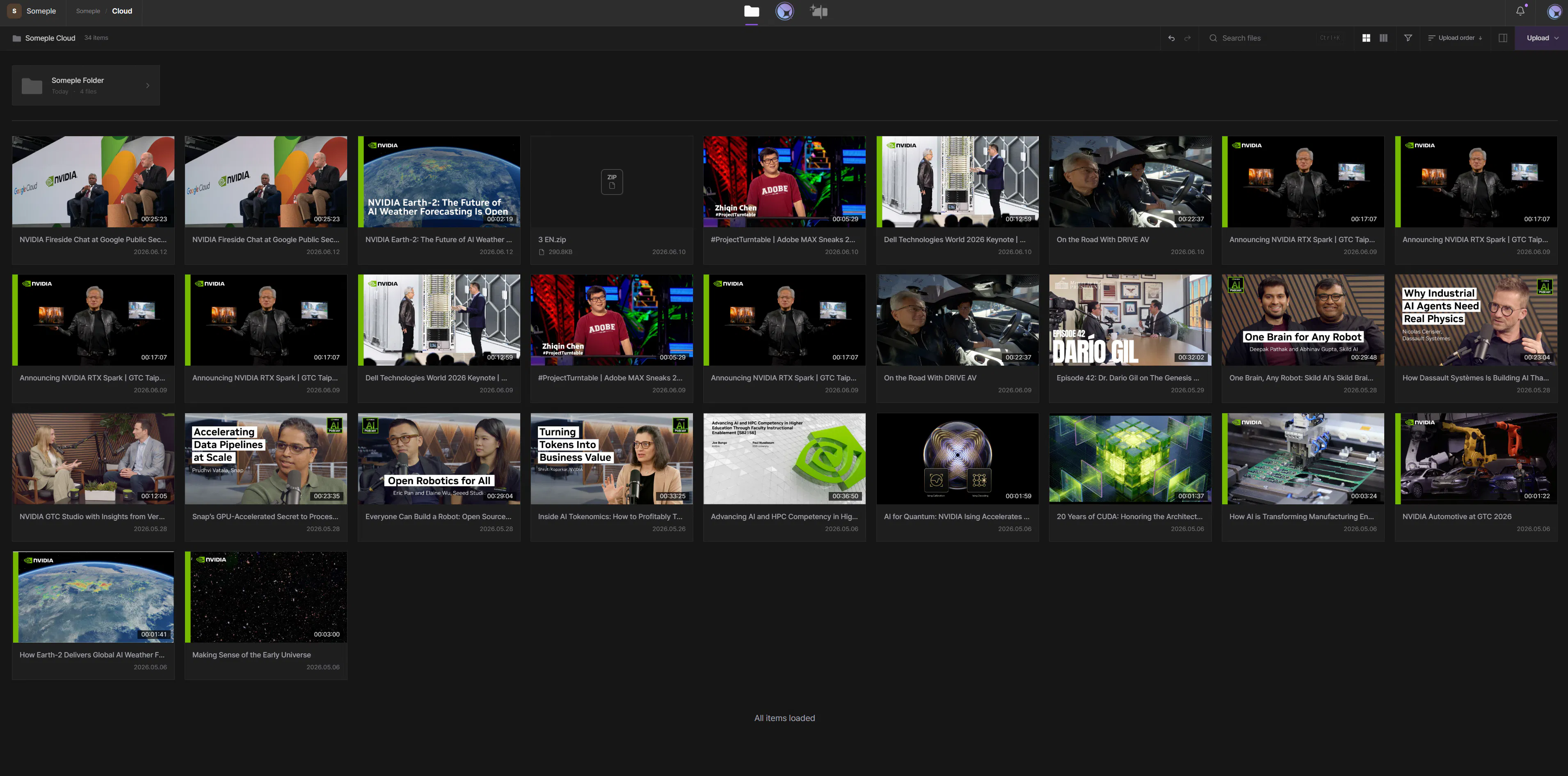Select title 'On the Road With DRIVE AV' dated 2026.06.09
Image resolution: width=1568 pixels, height=776 pixels.
pyautogui.click(x=930, y=378)
